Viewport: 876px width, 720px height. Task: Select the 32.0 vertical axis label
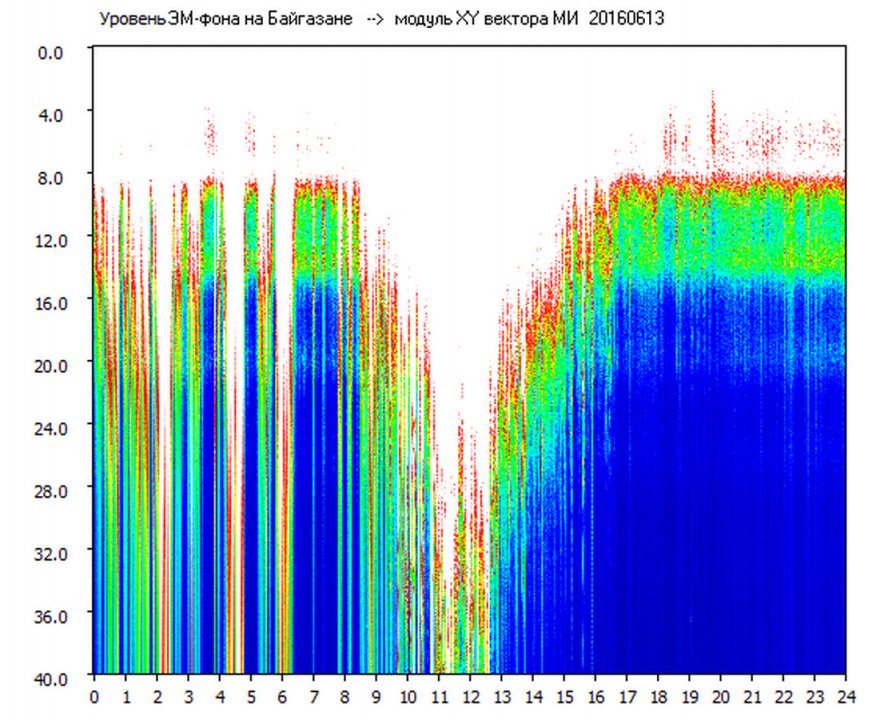[x=47, y=553]
